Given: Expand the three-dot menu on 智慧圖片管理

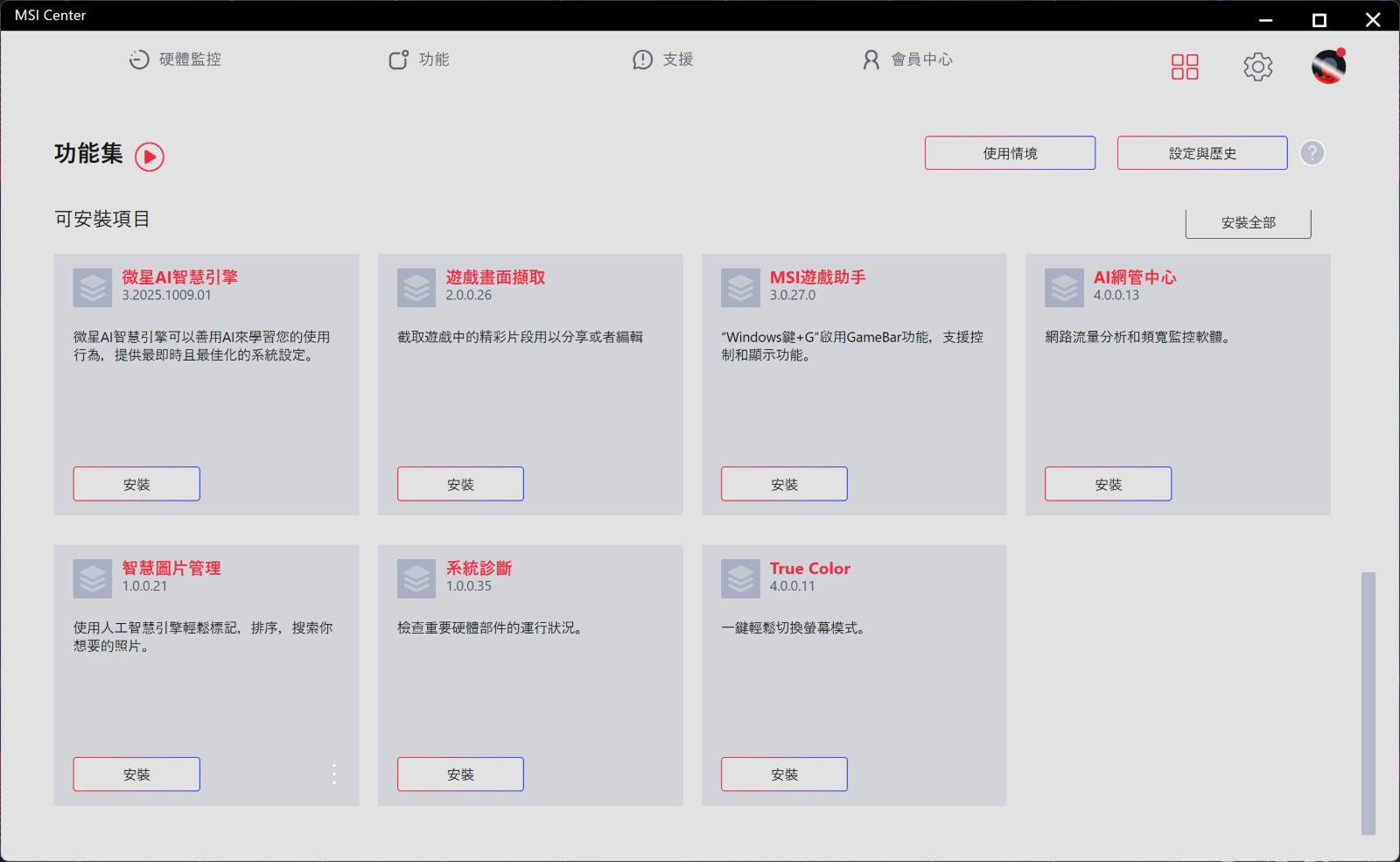Looking at the screenshot, I should [x=334, y=774].
